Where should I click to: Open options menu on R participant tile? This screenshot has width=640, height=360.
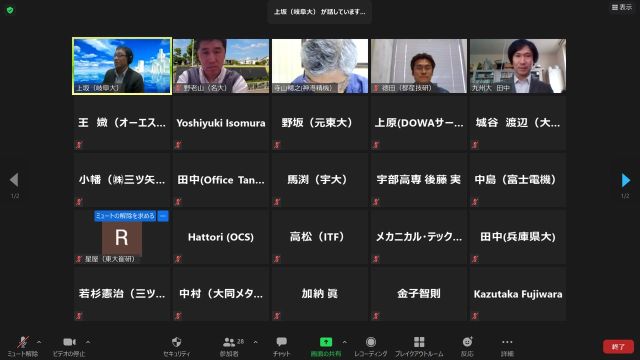[x=163, y=216]
